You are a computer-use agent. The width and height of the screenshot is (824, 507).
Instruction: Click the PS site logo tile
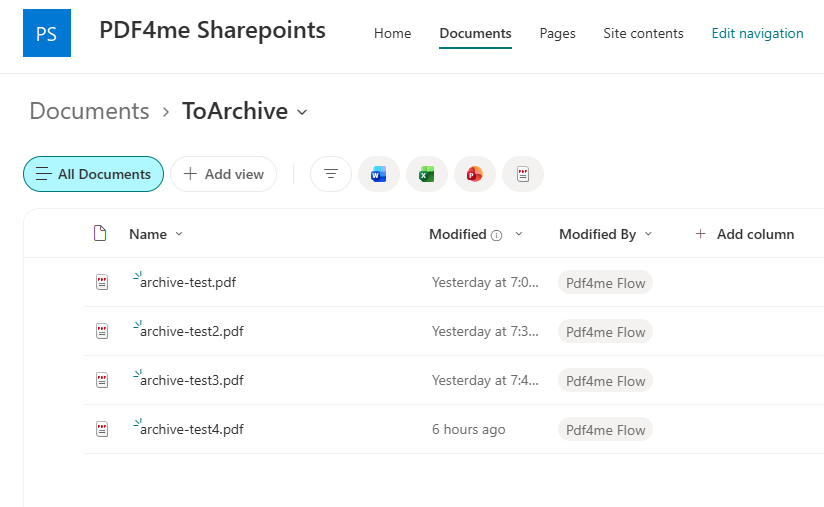click(47, 33)
